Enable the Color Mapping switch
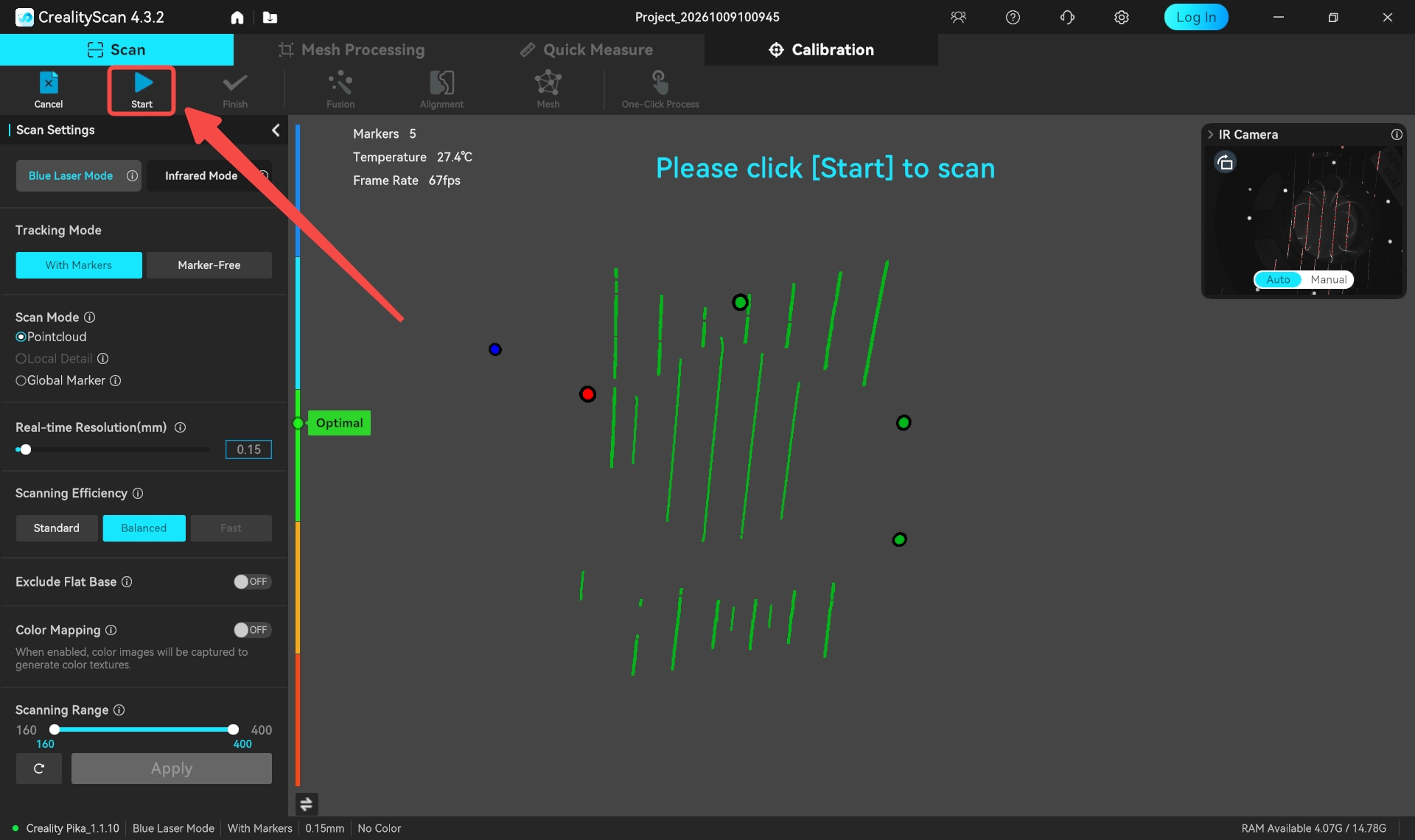1415x840 pixels. [x=252, y=630]
